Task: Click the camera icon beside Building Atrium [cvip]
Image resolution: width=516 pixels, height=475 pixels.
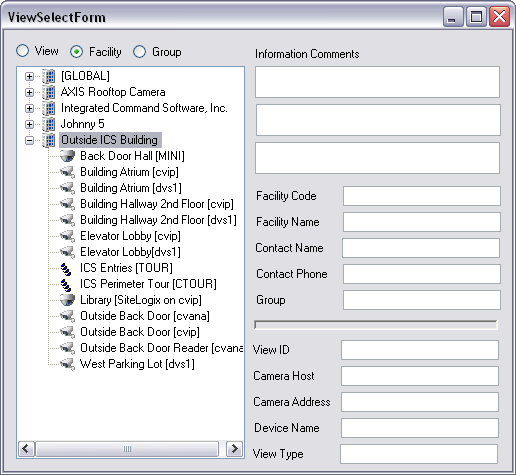Action: click(67, 172)
